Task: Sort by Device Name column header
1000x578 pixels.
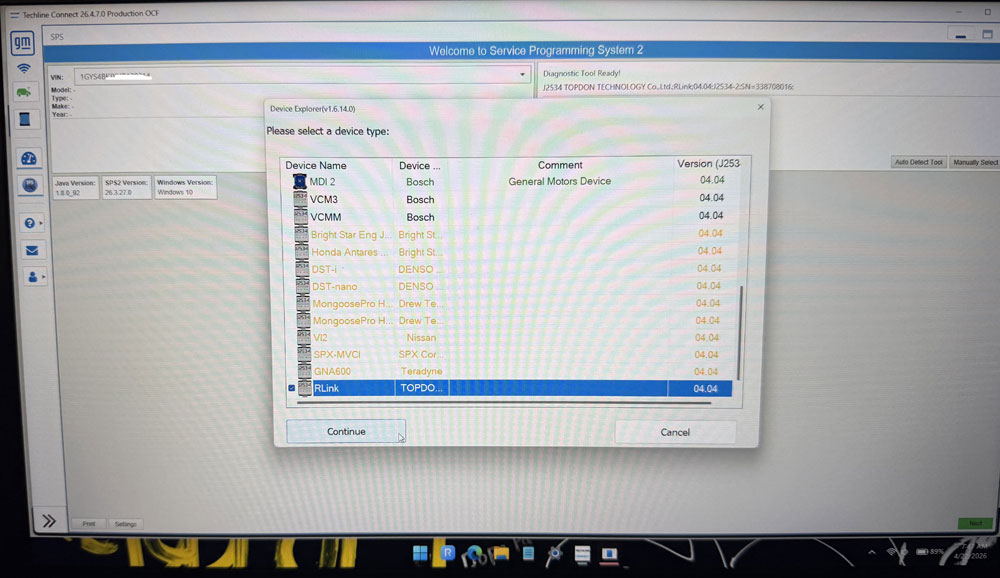Action: 316,165
